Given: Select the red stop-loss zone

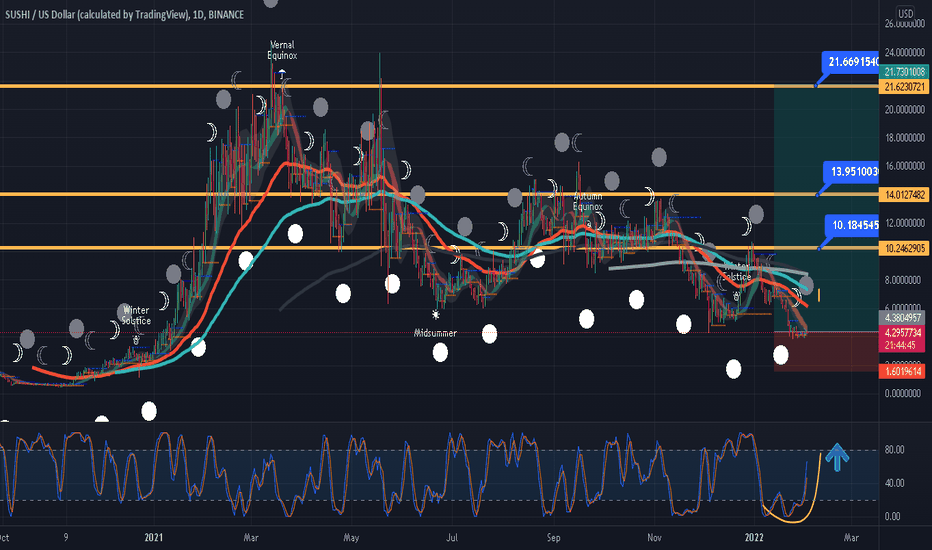Looking at the screenshot, I should pyautogui.click(x=826, y=351).
